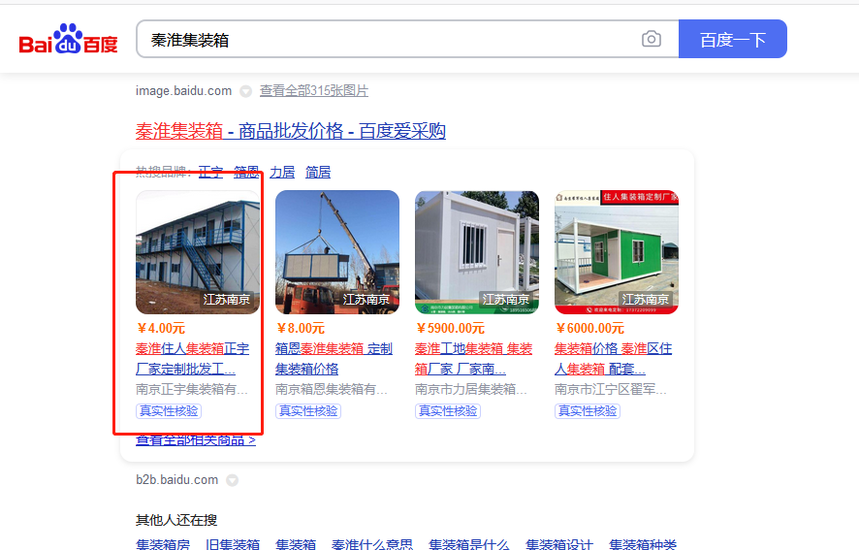Open 箱恩秦淮集装箱 定制 product link
The image size is (859, 550).
334,359
